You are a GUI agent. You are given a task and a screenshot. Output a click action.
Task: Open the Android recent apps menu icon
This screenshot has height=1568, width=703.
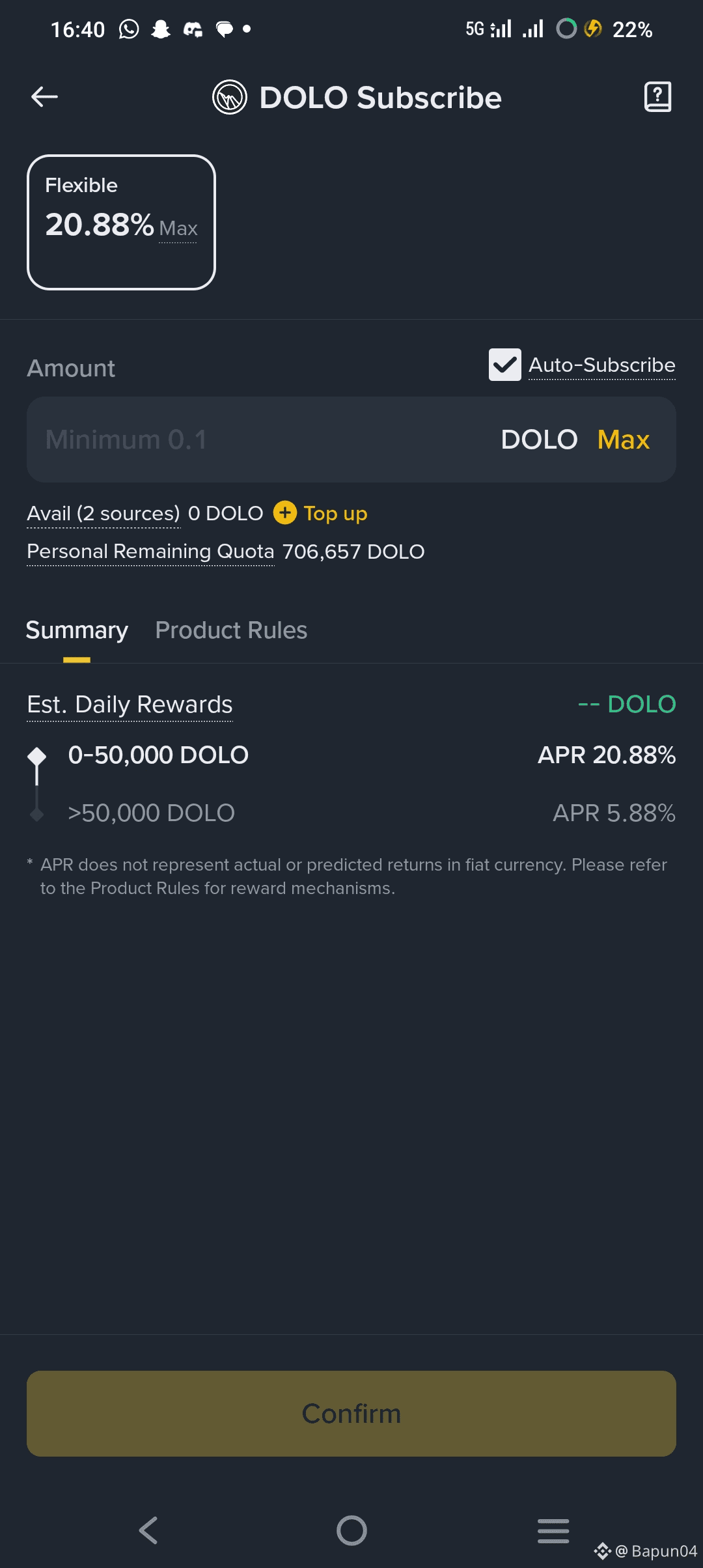click(x=553, y=1530)
